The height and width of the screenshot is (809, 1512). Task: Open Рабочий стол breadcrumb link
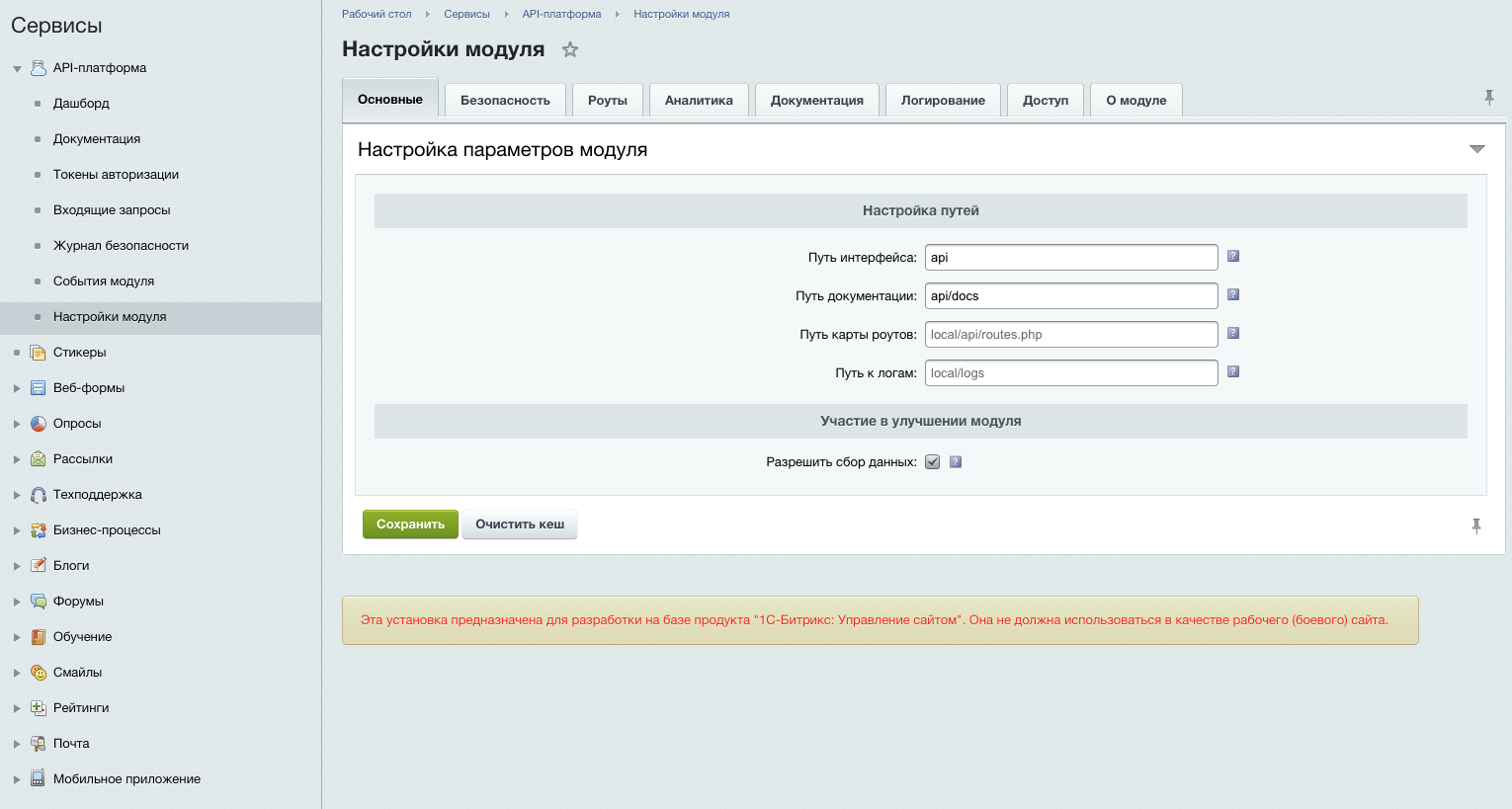[x=377, y=14]
